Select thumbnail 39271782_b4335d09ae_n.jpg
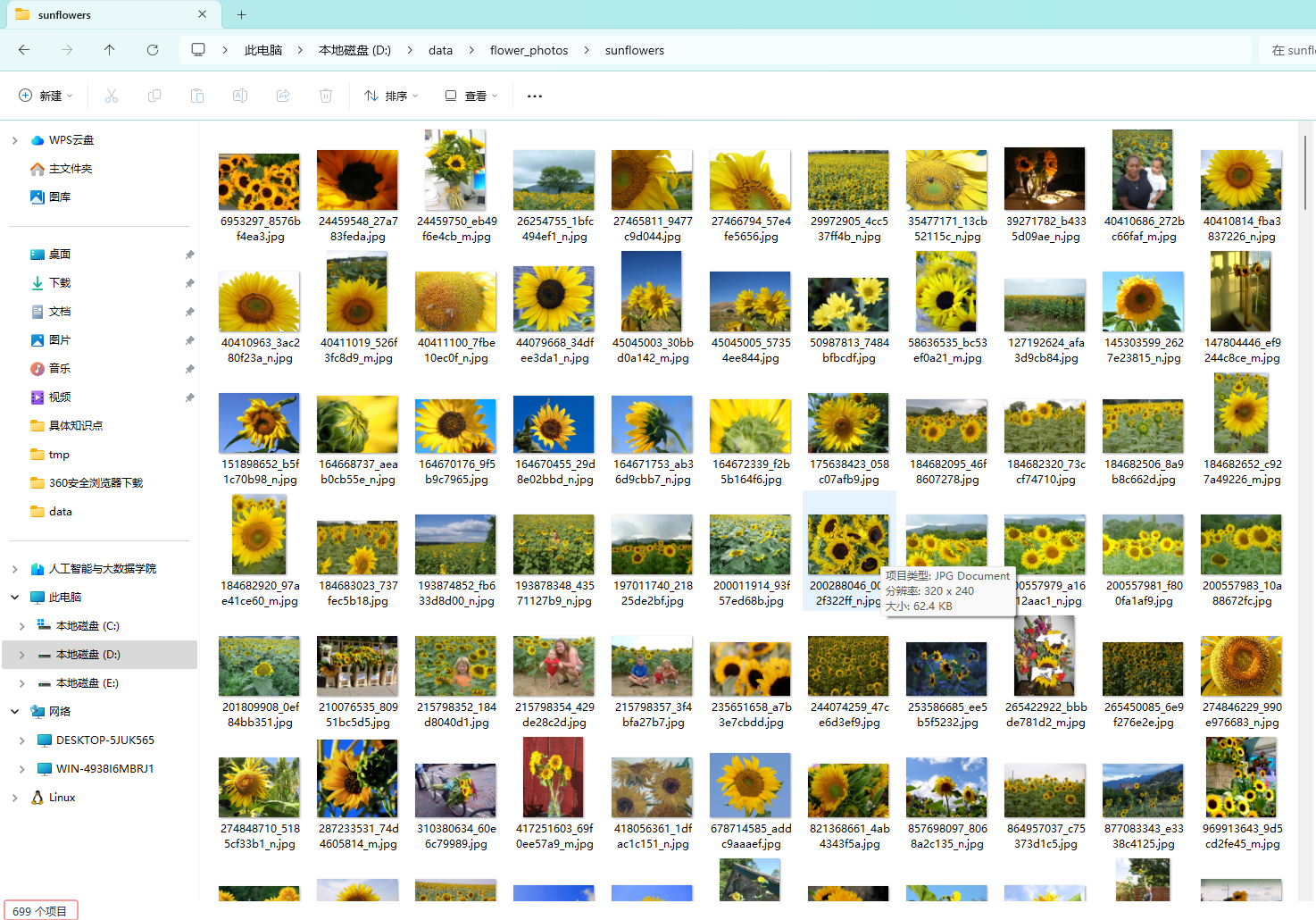 pyautogui.click(x=1045, y=179)
